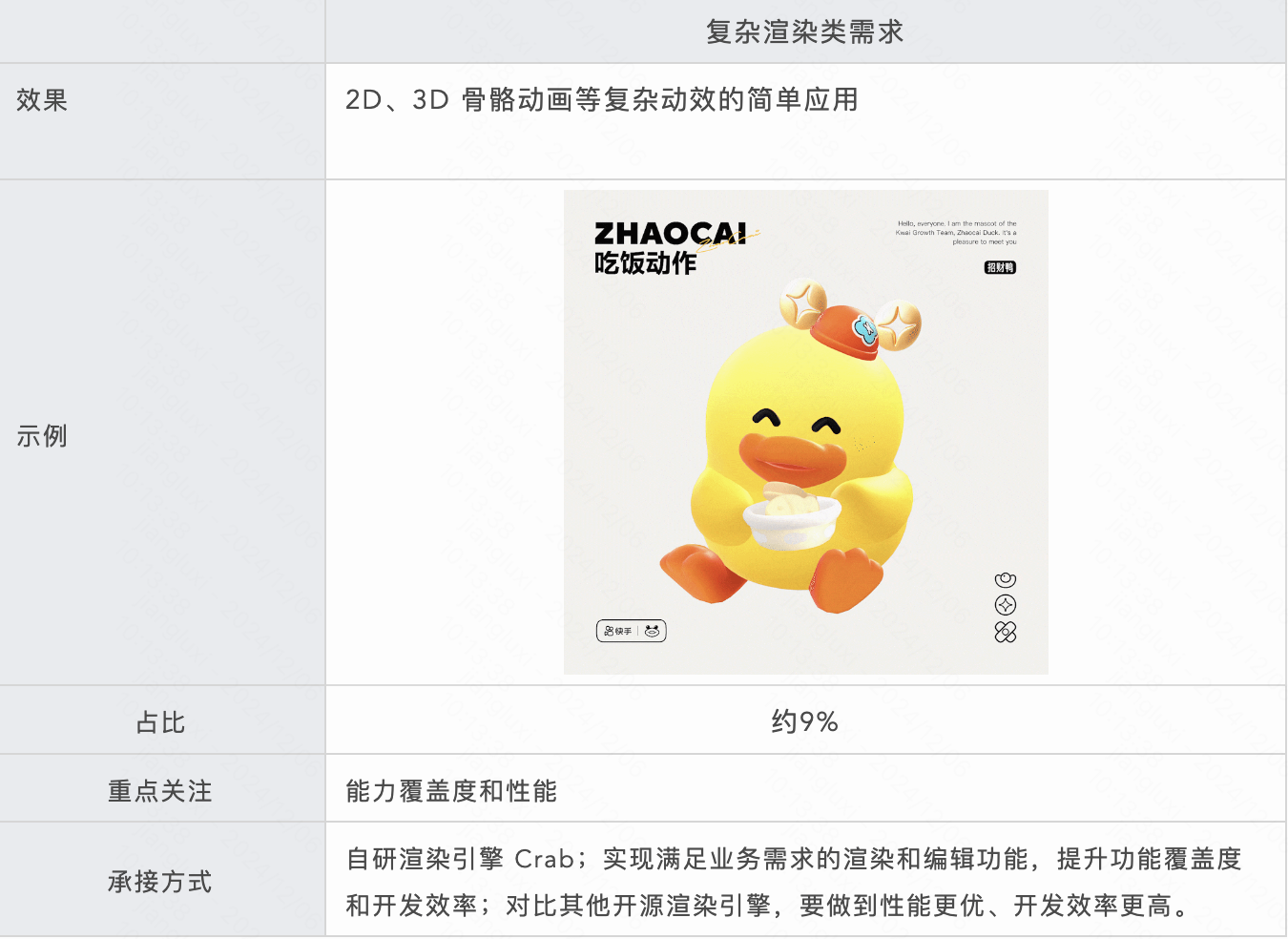Click the knot pattern icon in the image
The height and width of the screenshot is (939, 1288).
(x=1006, y=632)
